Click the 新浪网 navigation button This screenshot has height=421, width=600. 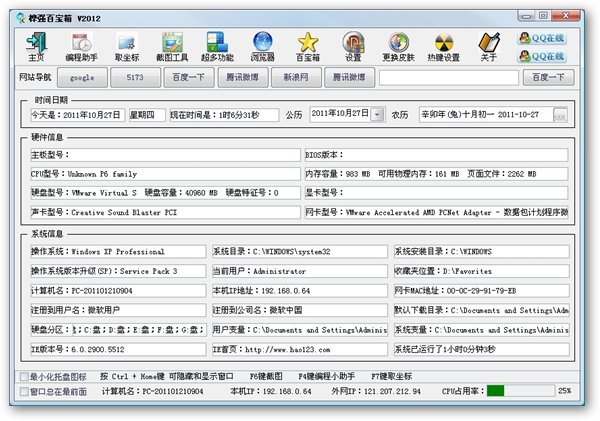296,77
